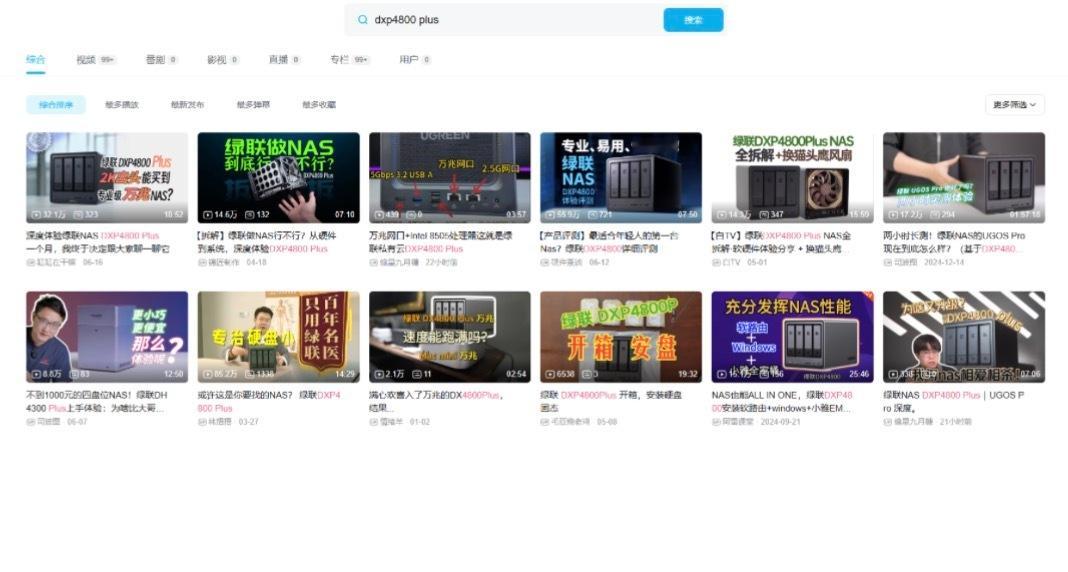The width and height of the screenshot is (1068, 572).
Task: Click the 07:10 duration label
Action: (x=345, y=214)
